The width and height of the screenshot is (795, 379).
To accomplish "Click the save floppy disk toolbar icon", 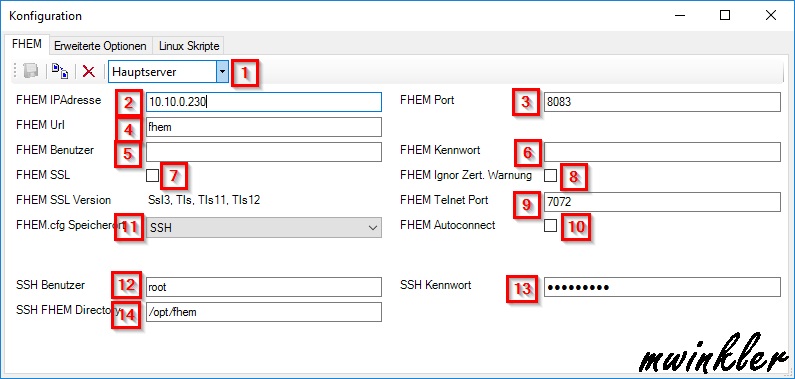I will tap(31, 71).
